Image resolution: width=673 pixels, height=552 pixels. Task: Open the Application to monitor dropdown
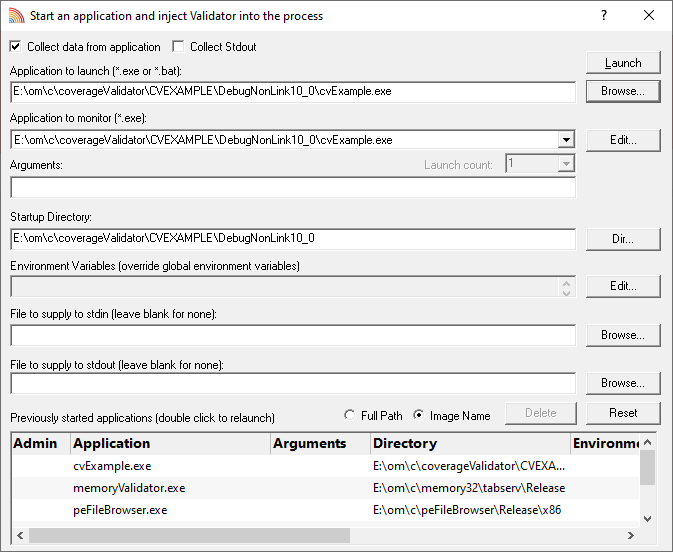[566, 140]
